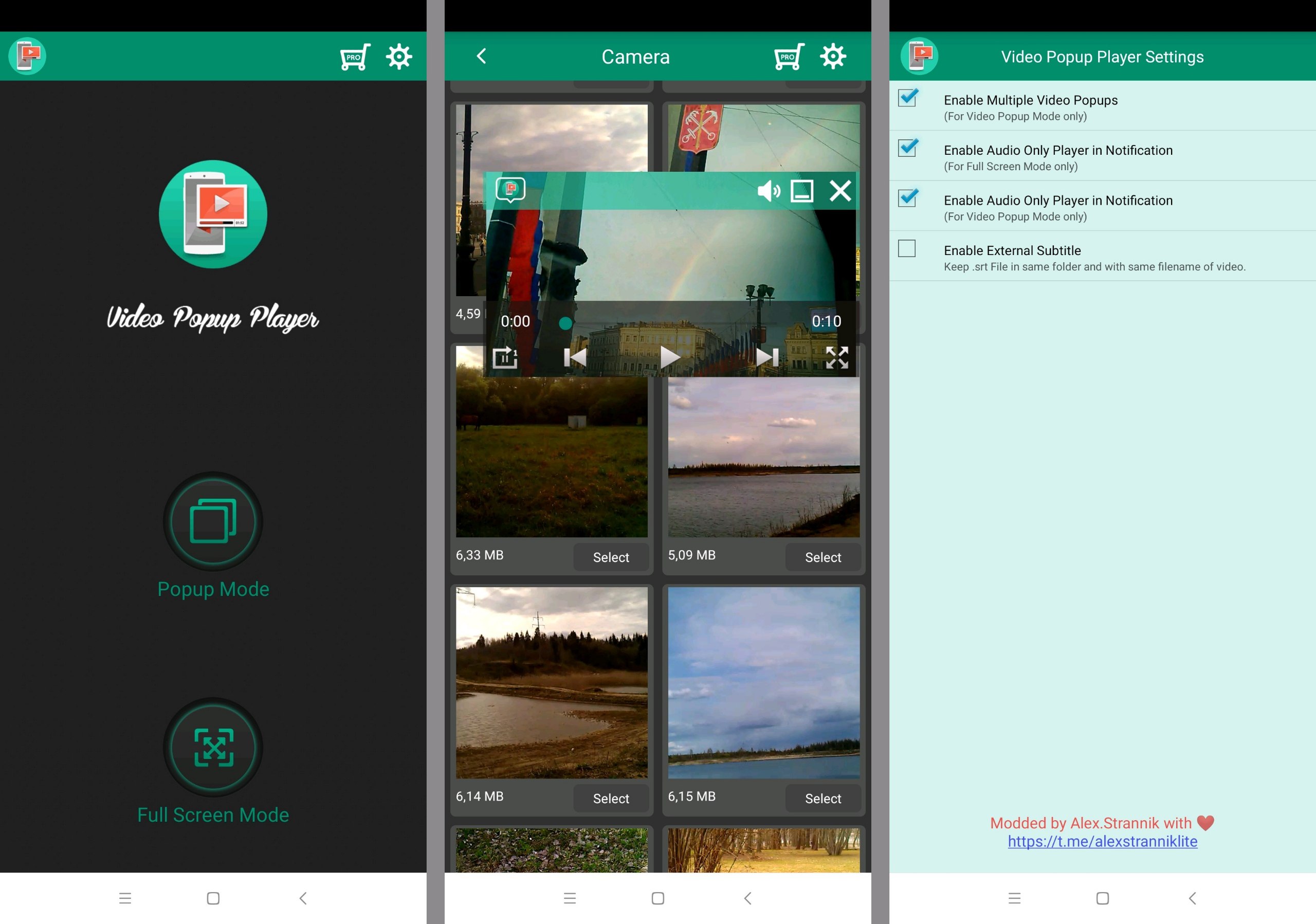Tap the 6,33 MB size label
The height and width of the screenshot is (924, 1316).
click(480, 555)
